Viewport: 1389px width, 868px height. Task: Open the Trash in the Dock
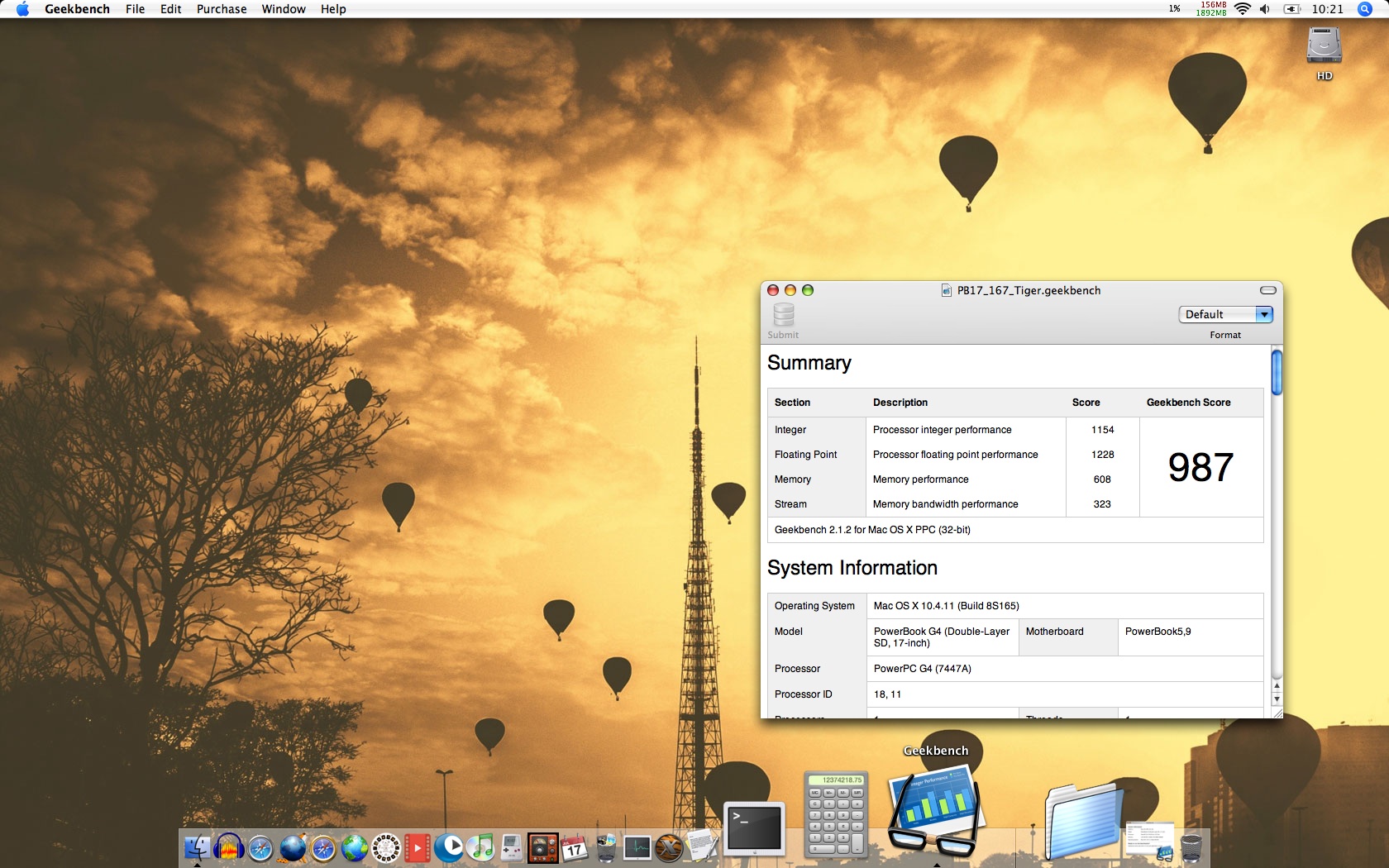point(1191,848)
